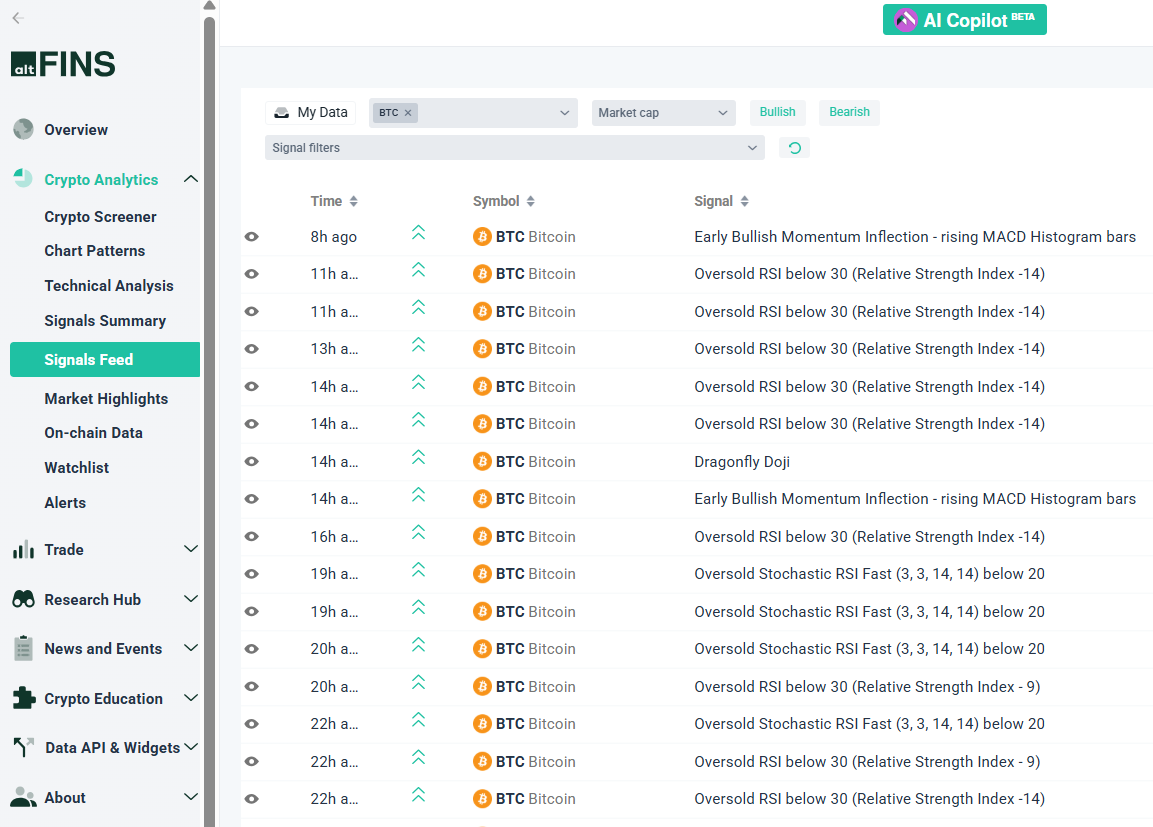This screenshot has height=827, width=1153.
Task: Open the Market cap dropdown
Action: click(x=663, y=113)
